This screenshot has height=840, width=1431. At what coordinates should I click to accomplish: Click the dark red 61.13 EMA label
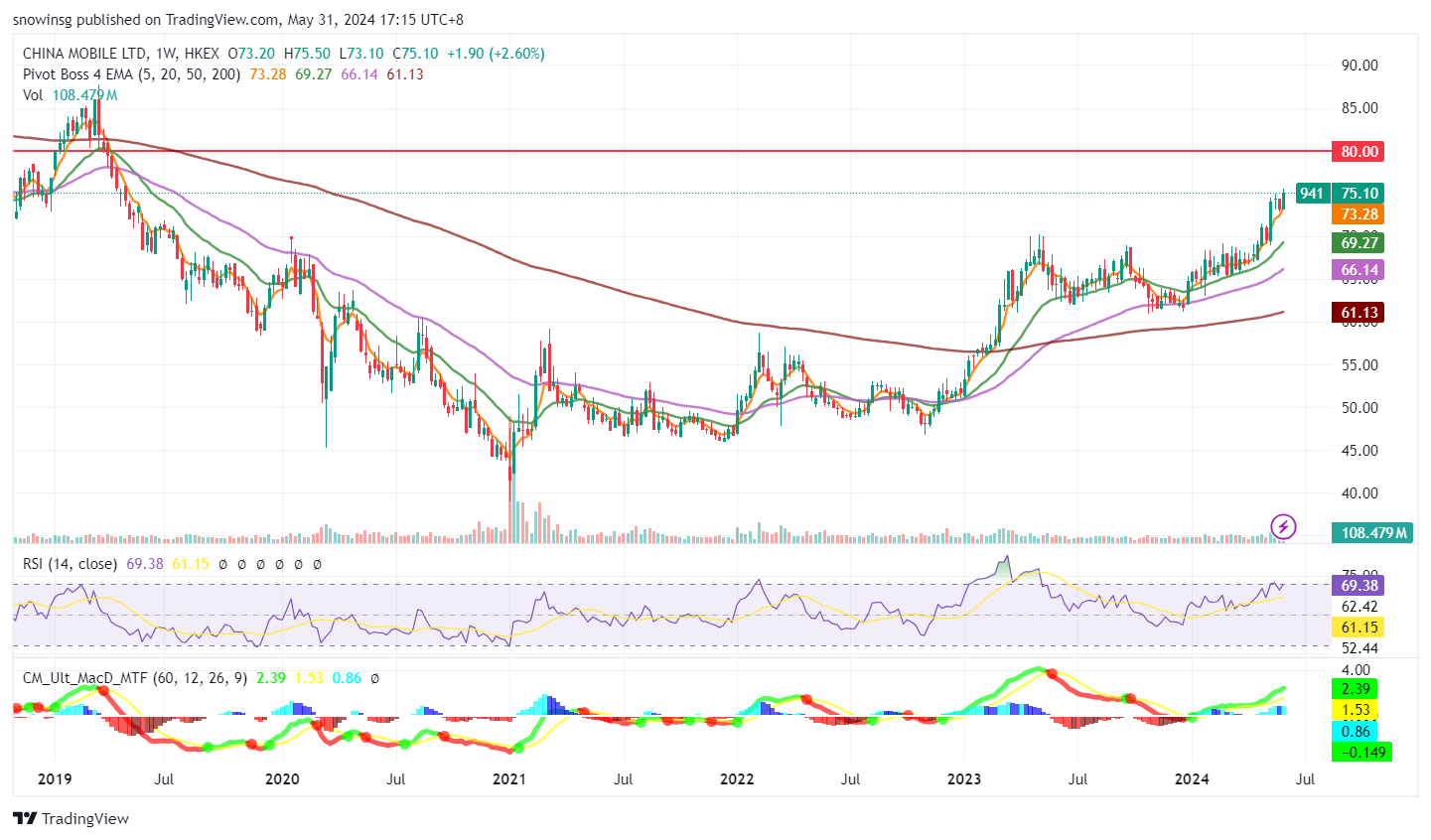[x=1359, y=313]
